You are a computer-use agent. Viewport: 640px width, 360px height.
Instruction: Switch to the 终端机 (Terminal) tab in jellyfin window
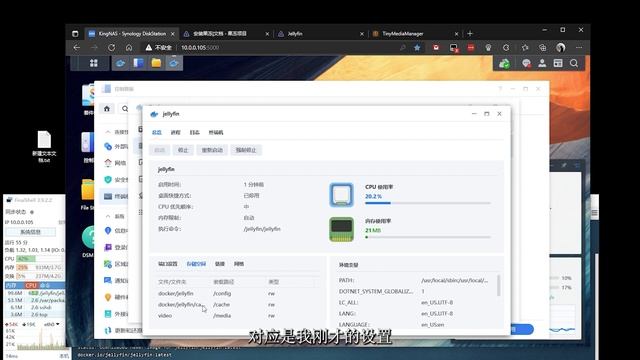coord(216,132)
